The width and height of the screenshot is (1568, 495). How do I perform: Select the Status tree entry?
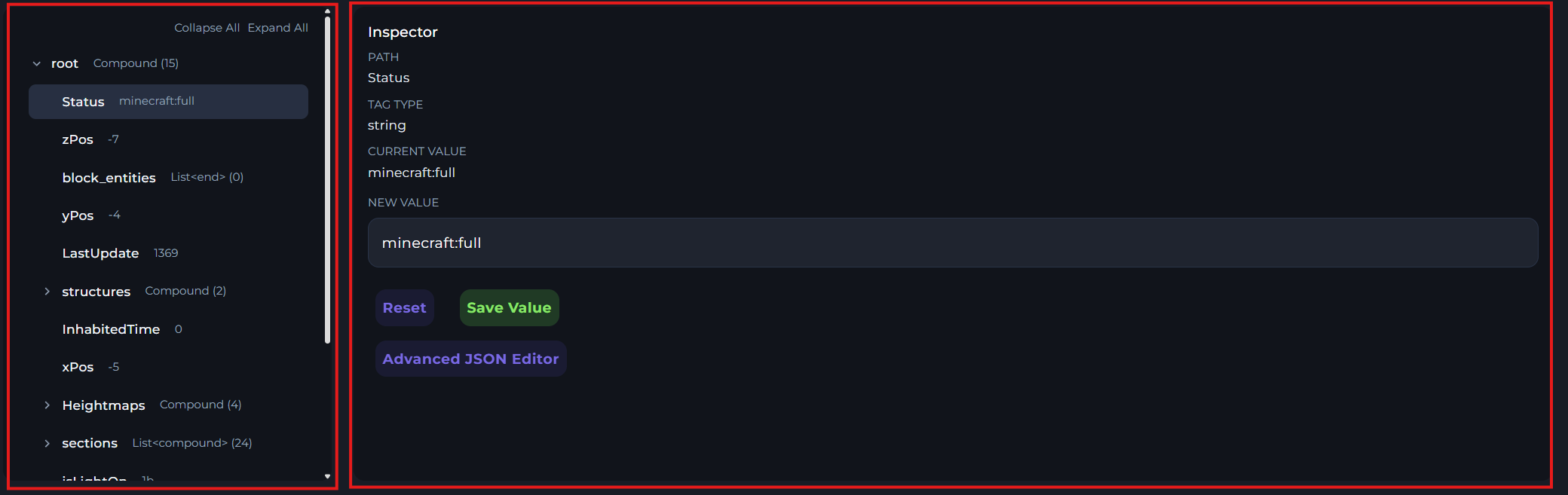coord(84,102)
